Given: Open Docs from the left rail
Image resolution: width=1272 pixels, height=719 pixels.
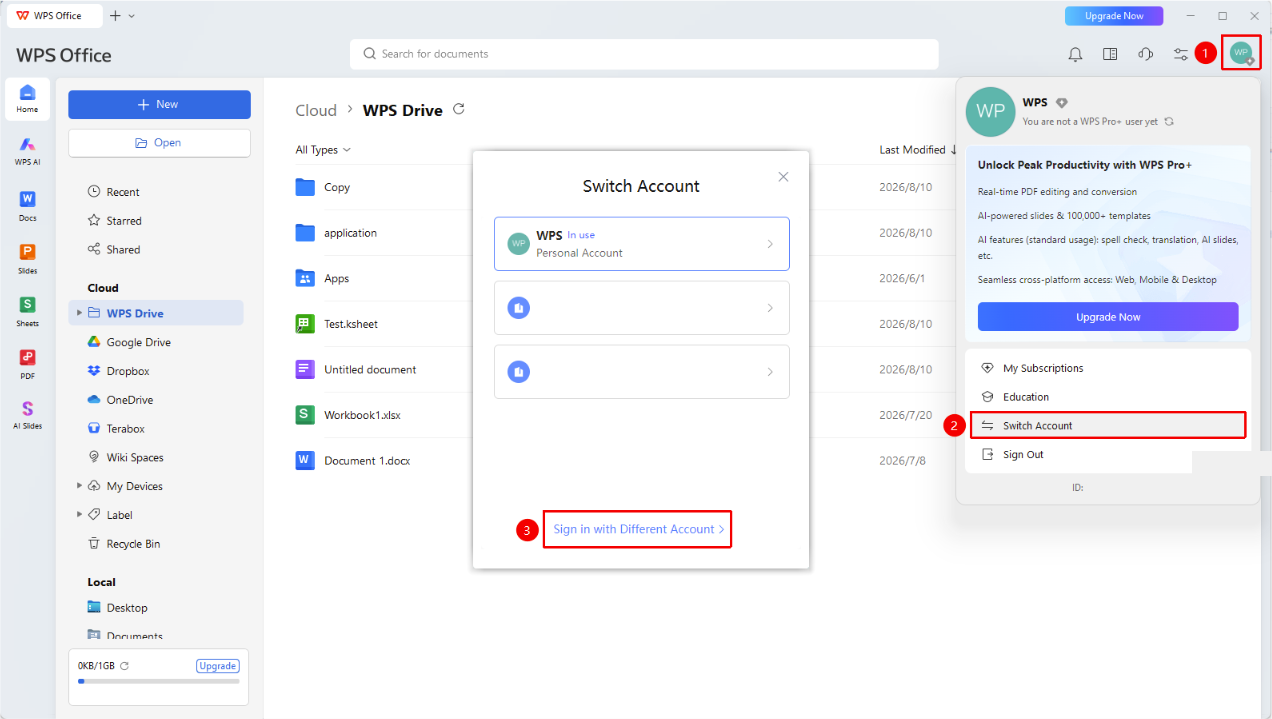Looking at the screenshot, I should coord(27,205).
